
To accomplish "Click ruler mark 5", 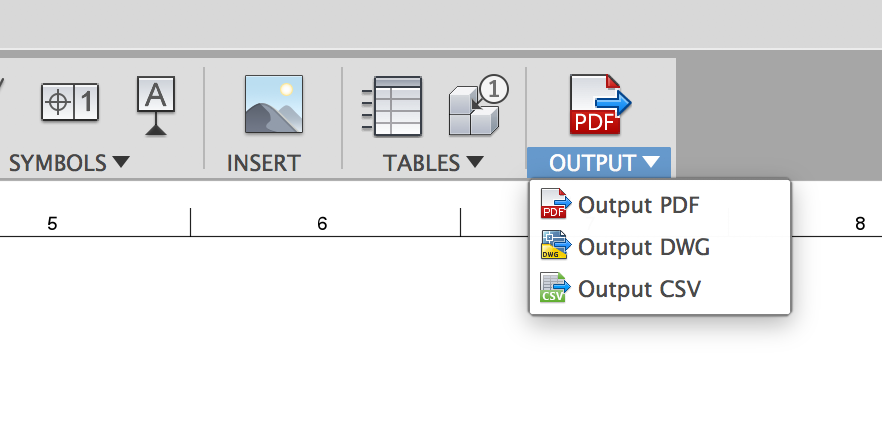I will [x=52, y=224].
